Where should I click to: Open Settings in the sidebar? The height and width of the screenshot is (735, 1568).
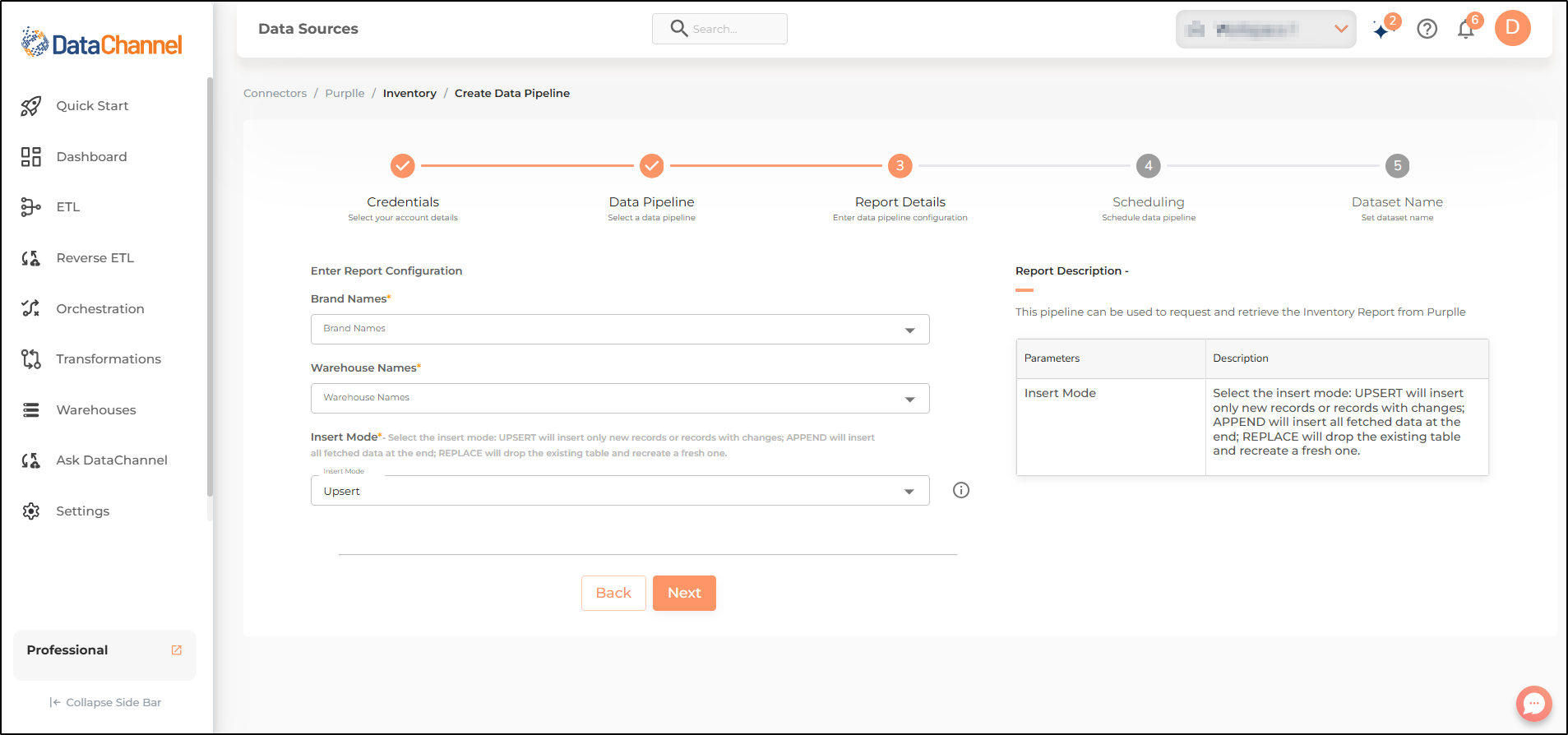tap(82, 511)
